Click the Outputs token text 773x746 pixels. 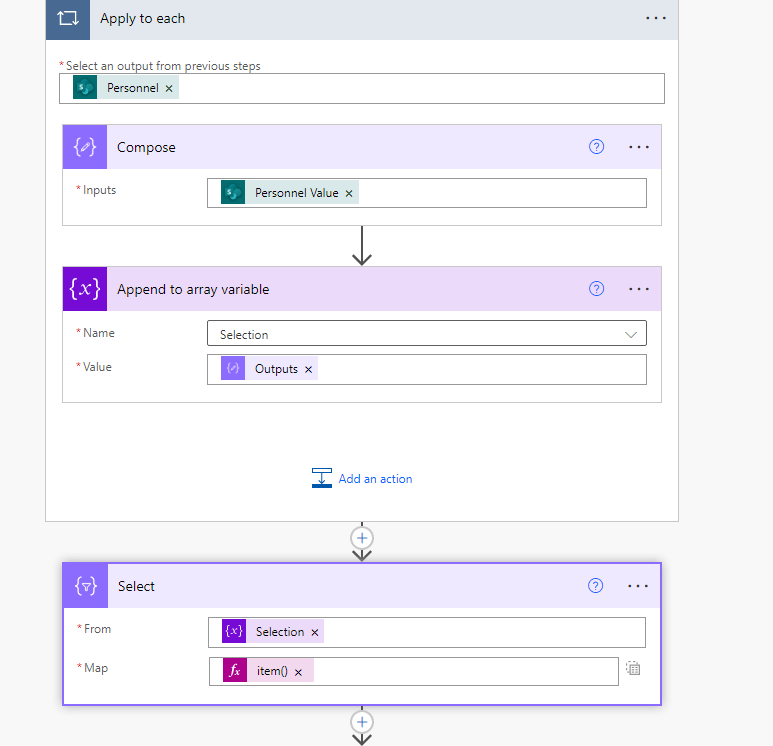coord(276,369)
